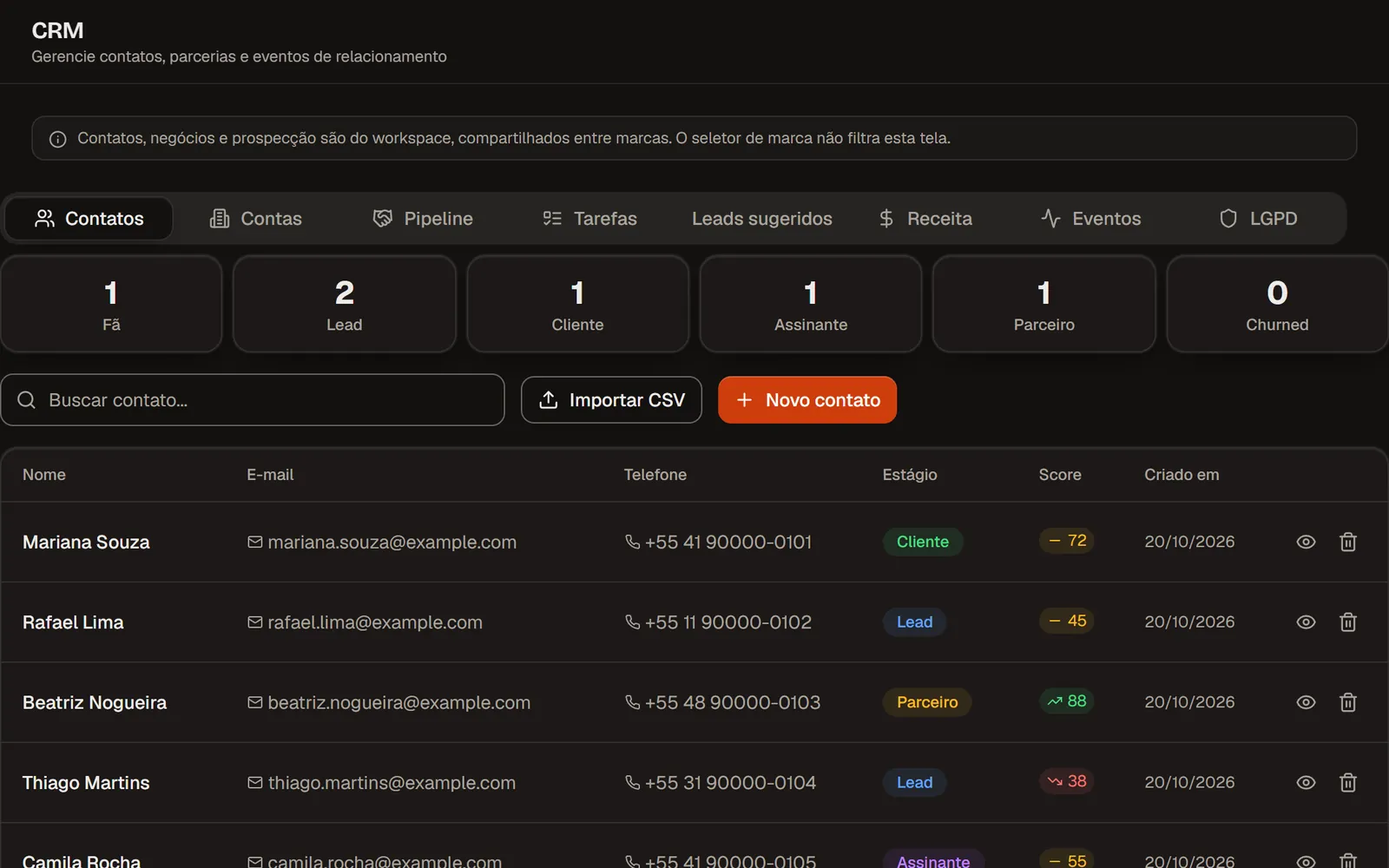This screenshot has width=1389, height=868.
Task: Click score 88 badge
Action: 1067,701
